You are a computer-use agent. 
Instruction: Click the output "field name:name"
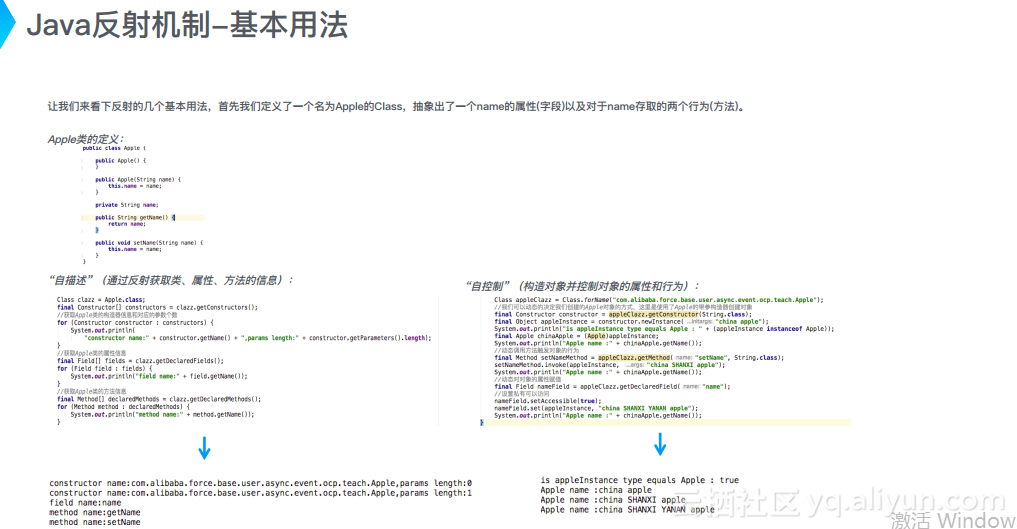pyautogui.click(x=85, y=503)
